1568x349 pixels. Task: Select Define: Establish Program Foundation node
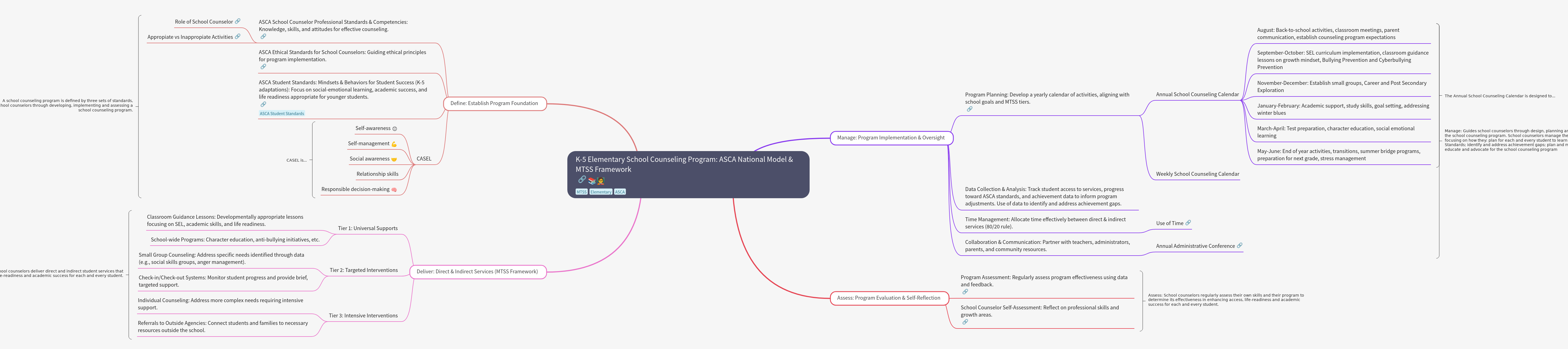(x=494, y=104)
